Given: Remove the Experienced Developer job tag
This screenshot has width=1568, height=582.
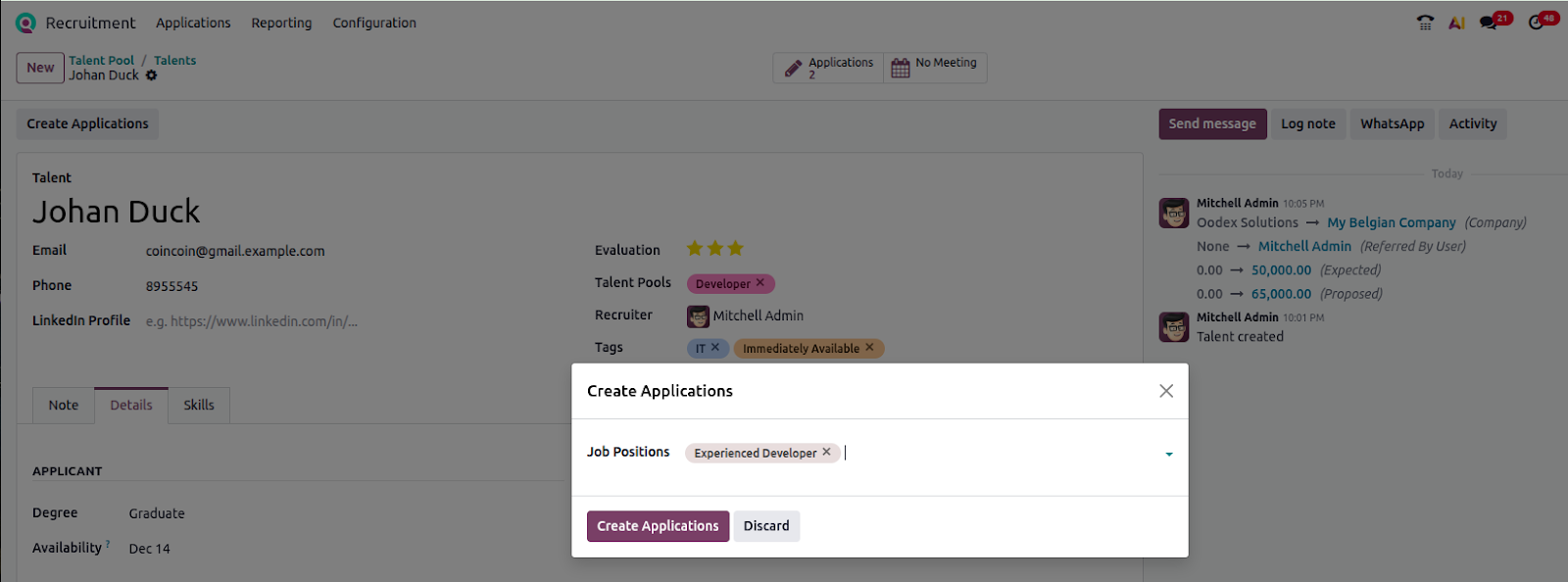Looking at the screenshot, I should point(826,452).
